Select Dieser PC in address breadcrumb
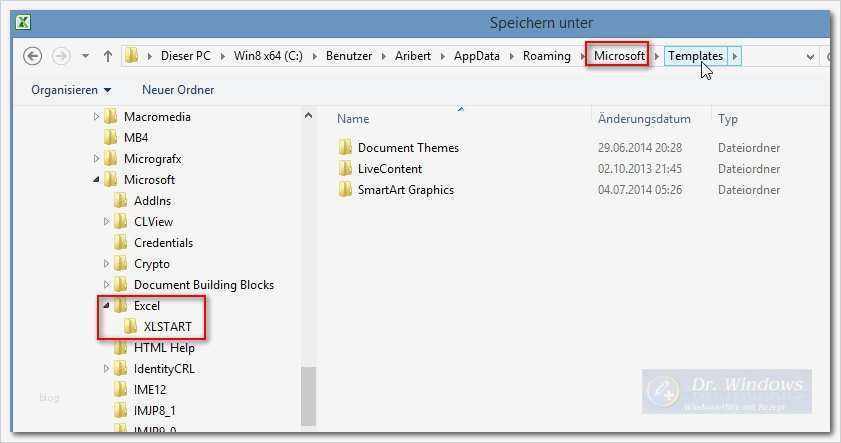 pos(186,56)
